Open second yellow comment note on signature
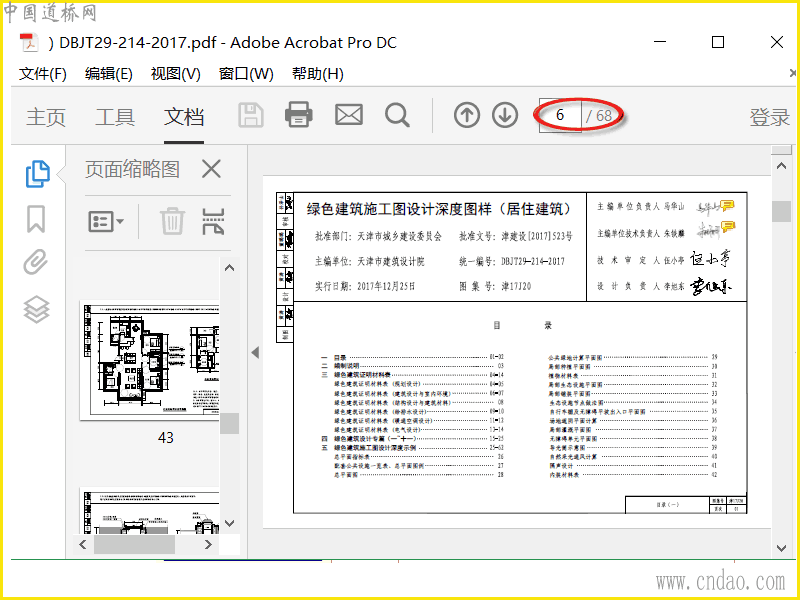Screen dimensions: 800x600 click(728, 226)
